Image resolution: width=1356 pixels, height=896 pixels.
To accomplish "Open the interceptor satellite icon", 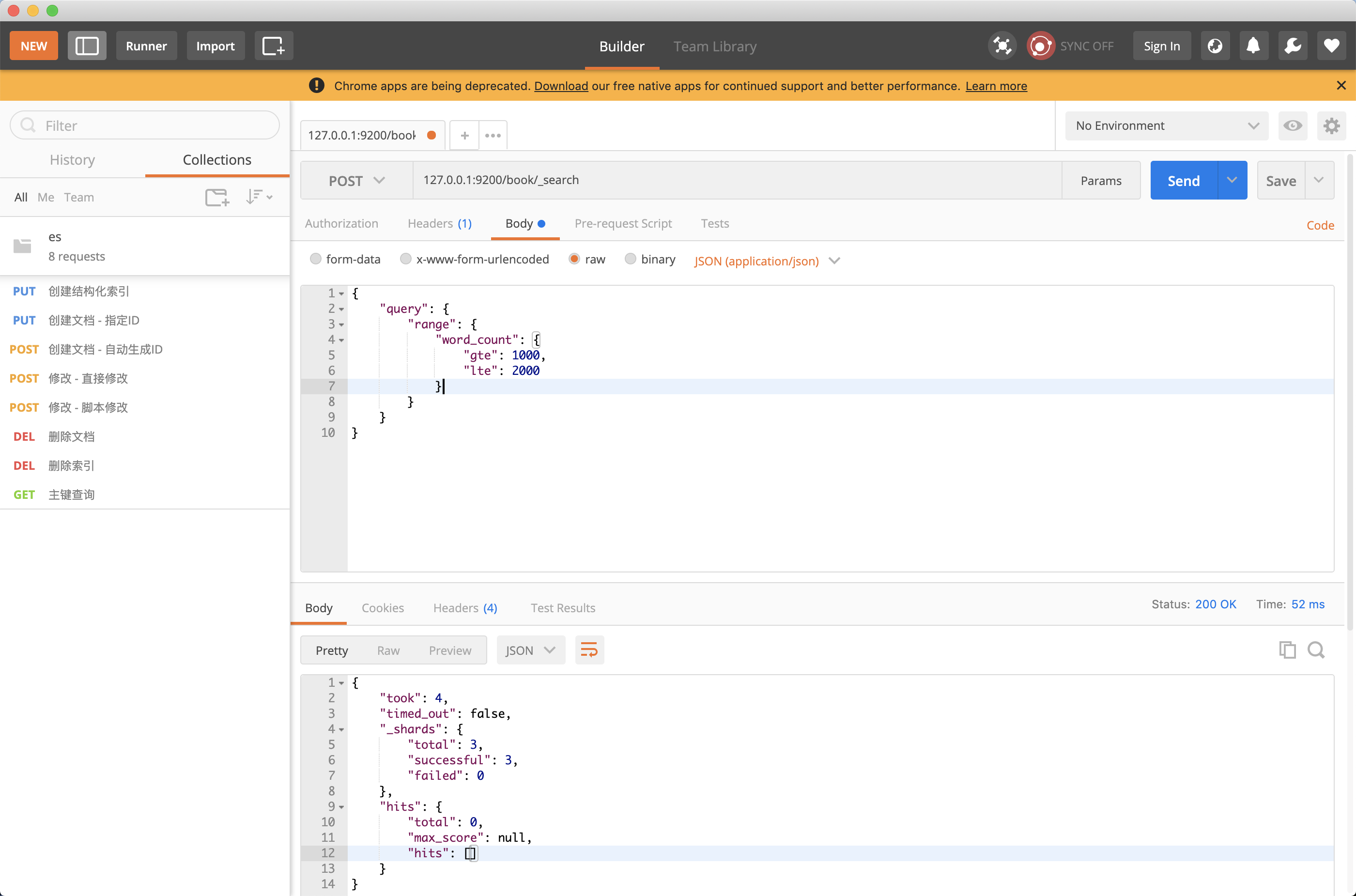I will tap(1002, 46).
